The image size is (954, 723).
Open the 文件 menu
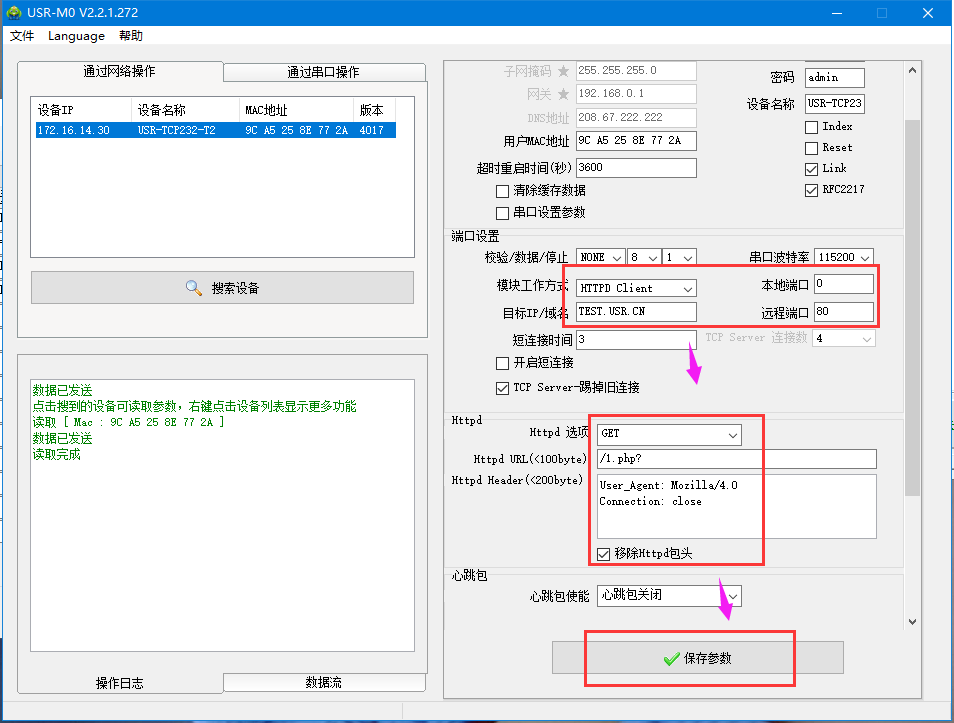(x=22, y=36)
